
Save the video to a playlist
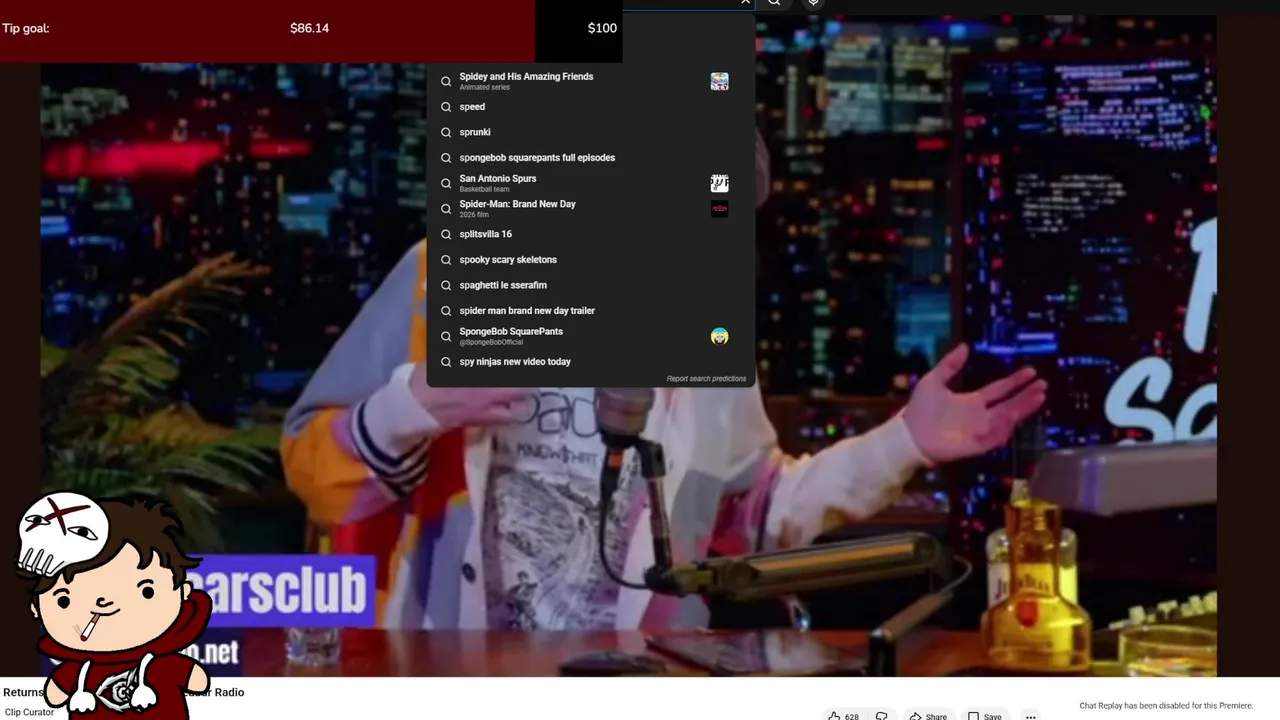pyautogui.click(x=984, y=716)
